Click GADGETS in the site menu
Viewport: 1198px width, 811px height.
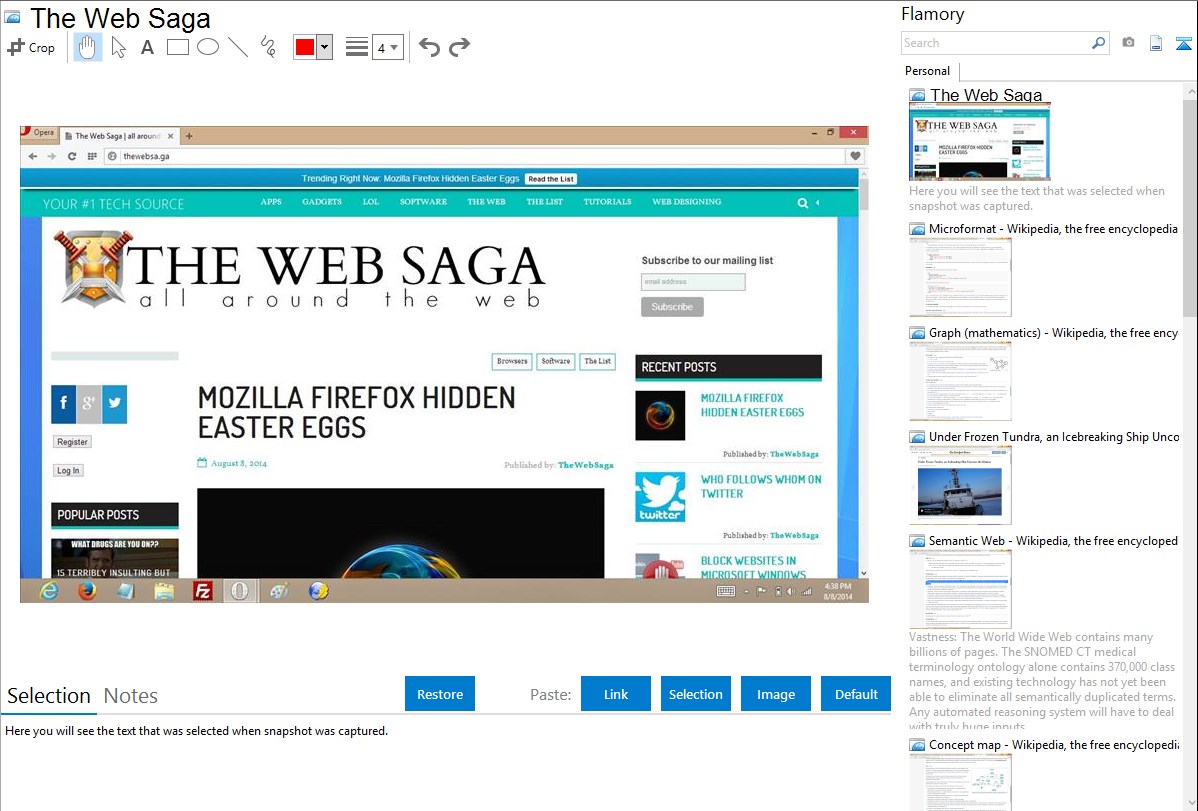(x=322, y=202)
